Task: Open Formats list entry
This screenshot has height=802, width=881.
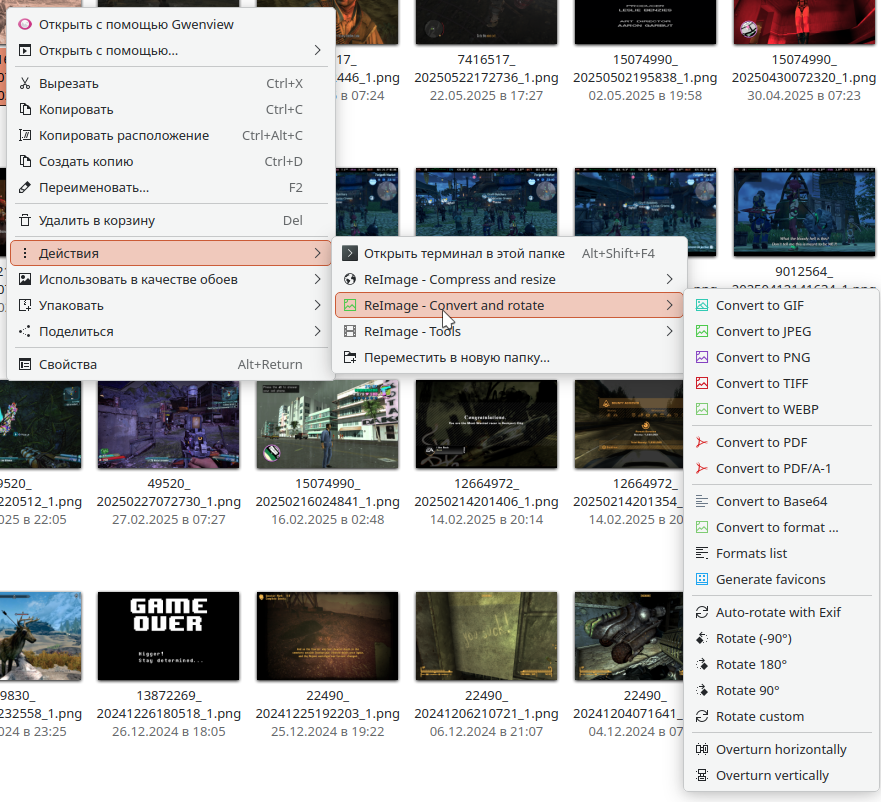Action: click(x=782, y=554)
